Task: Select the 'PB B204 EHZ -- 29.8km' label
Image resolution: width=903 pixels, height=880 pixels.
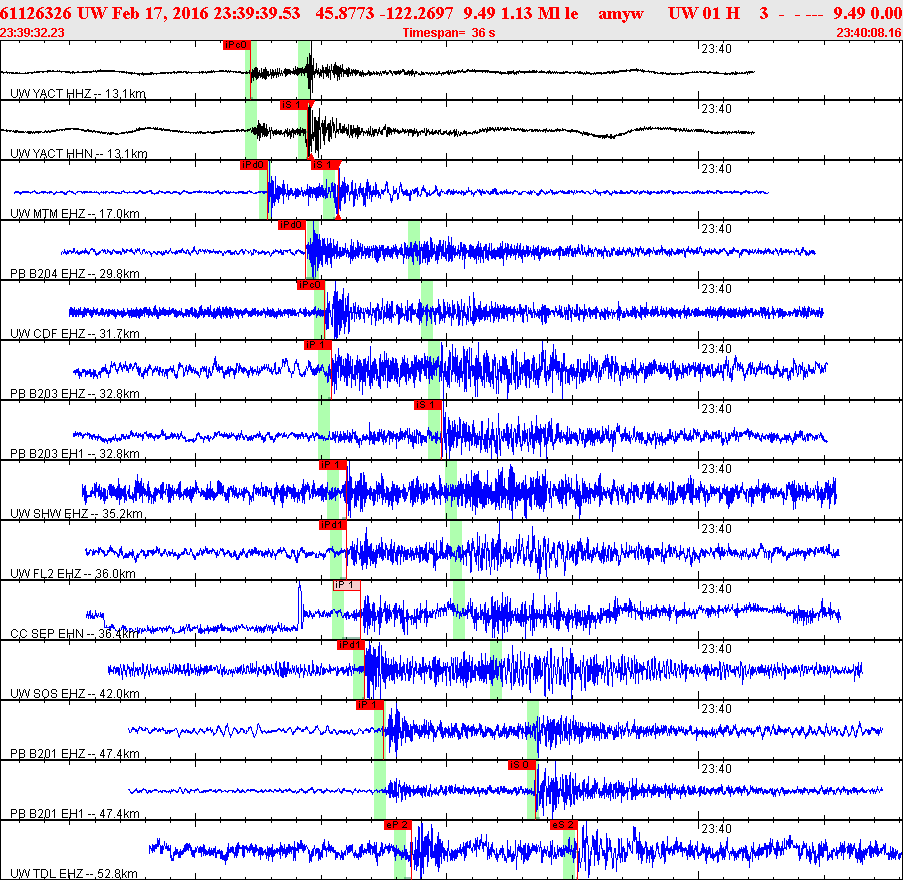Action: pos(75,274)
